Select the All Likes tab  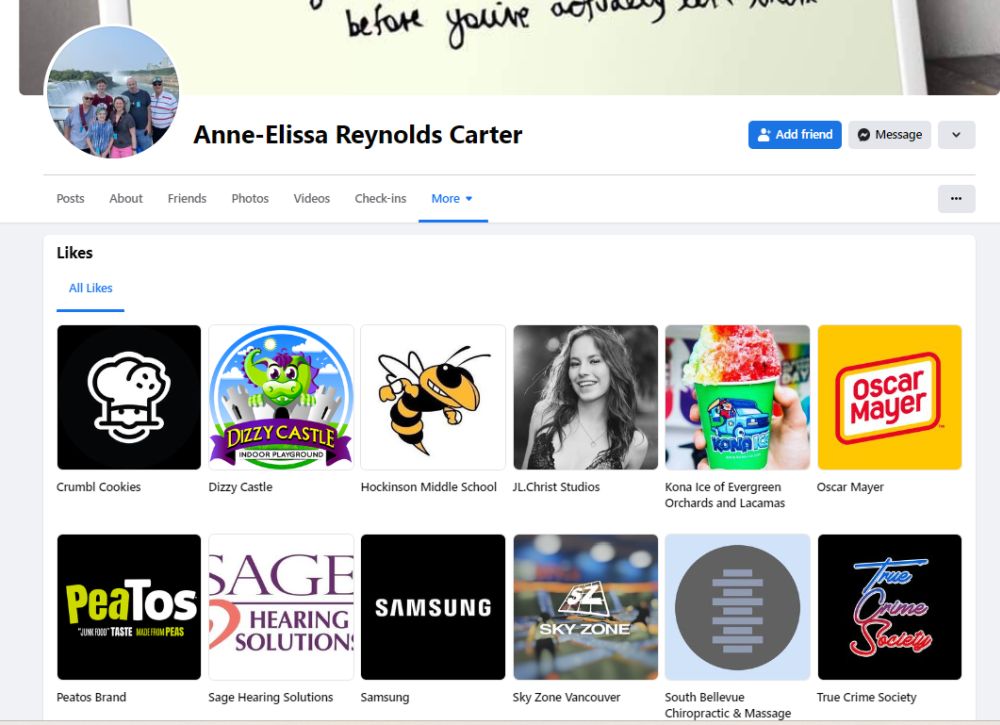click(91, 288)
